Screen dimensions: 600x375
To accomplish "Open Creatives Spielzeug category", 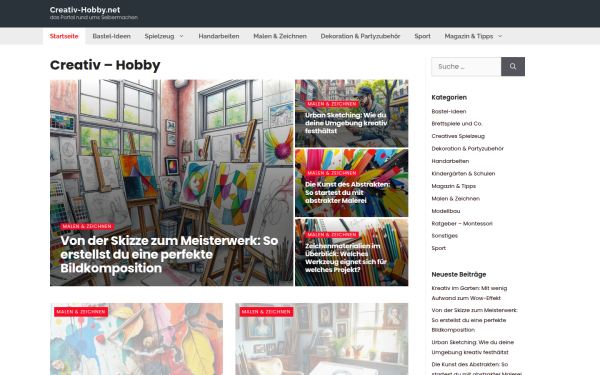I will 458,136.
